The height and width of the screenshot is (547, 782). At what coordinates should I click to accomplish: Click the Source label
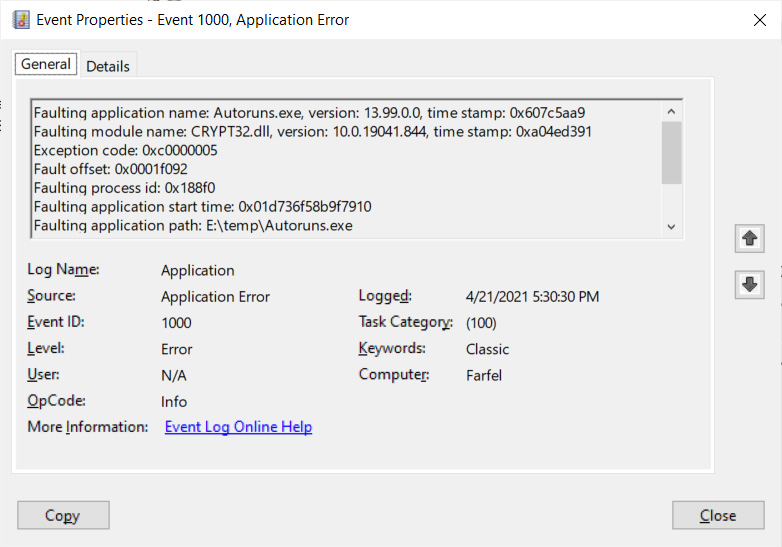pyautogui.click(x=51, y=296)
